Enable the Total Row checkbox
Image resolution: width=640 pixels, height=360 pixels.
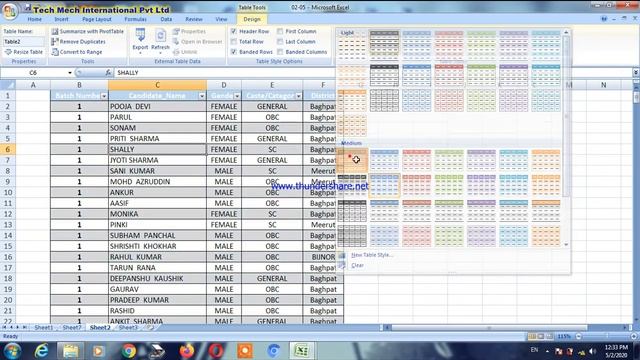click(x=234, y=42)
